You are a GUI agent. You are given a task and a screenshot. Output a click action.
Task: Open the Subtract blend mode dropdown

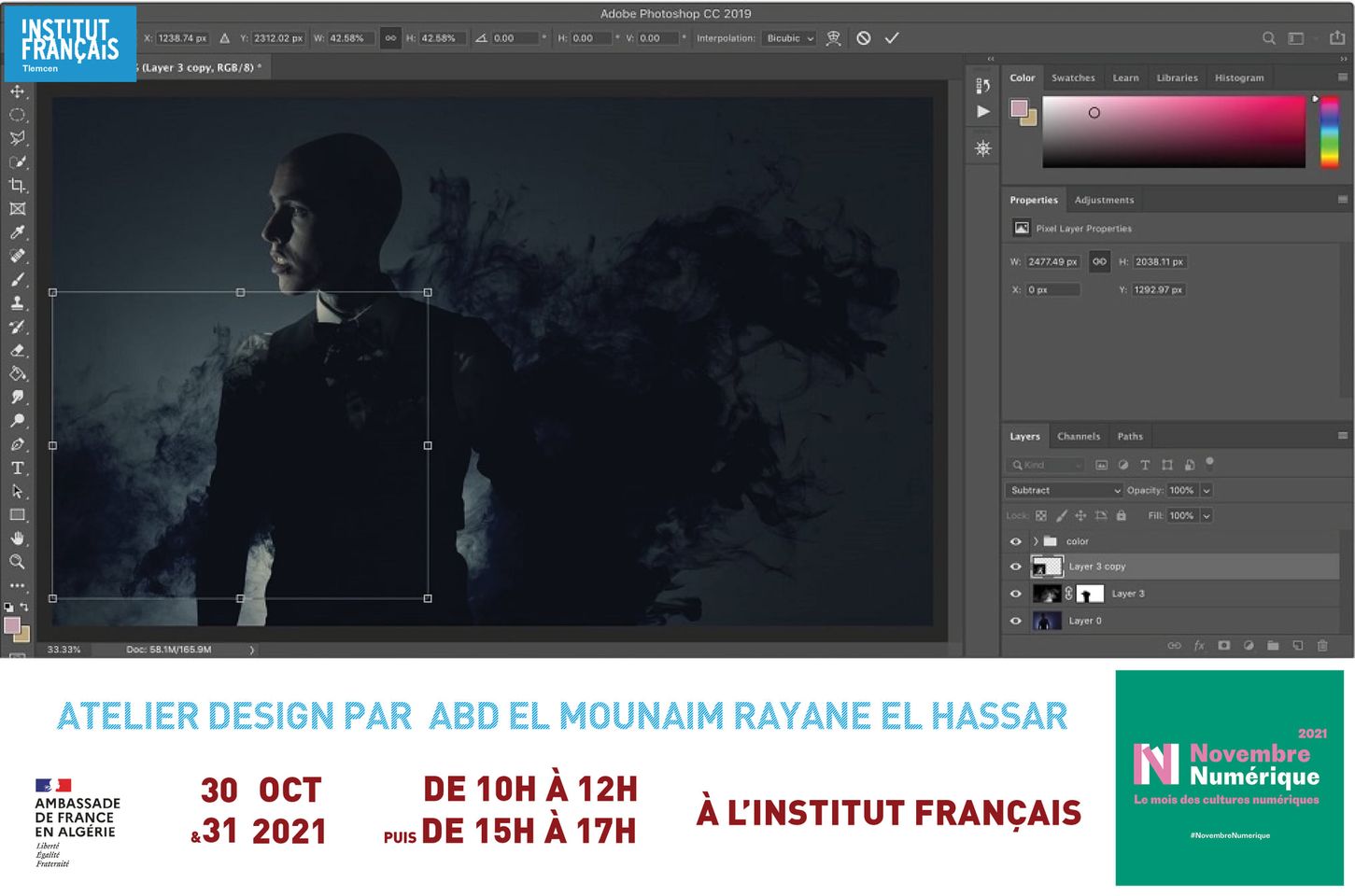tap(1063, 490)
